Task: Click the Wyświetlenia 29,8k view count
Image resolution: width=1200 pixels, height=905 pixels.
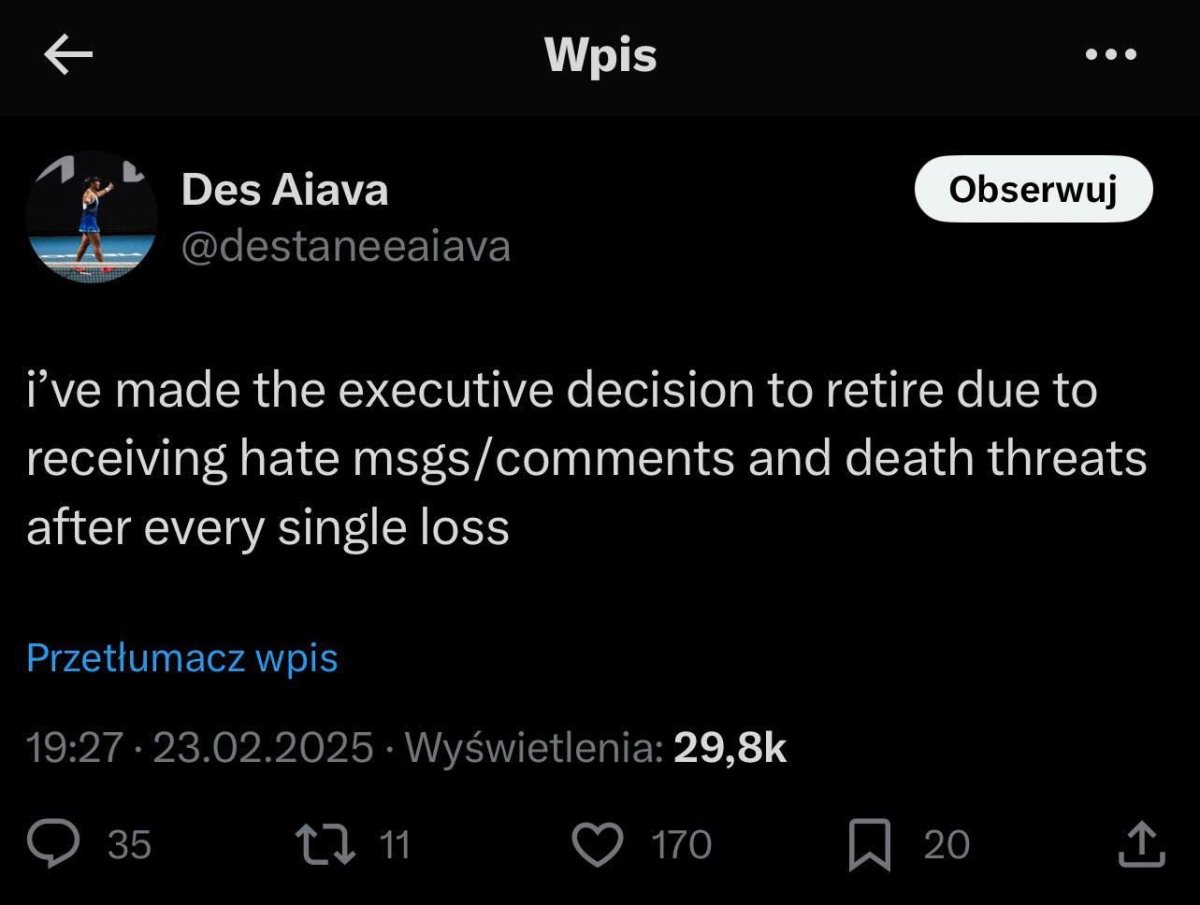Action: [595, 748]
